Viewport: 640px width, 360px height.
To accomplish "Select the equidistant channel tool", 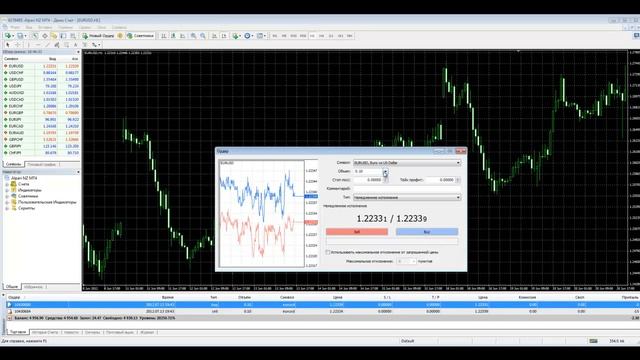I will point(57,44).
